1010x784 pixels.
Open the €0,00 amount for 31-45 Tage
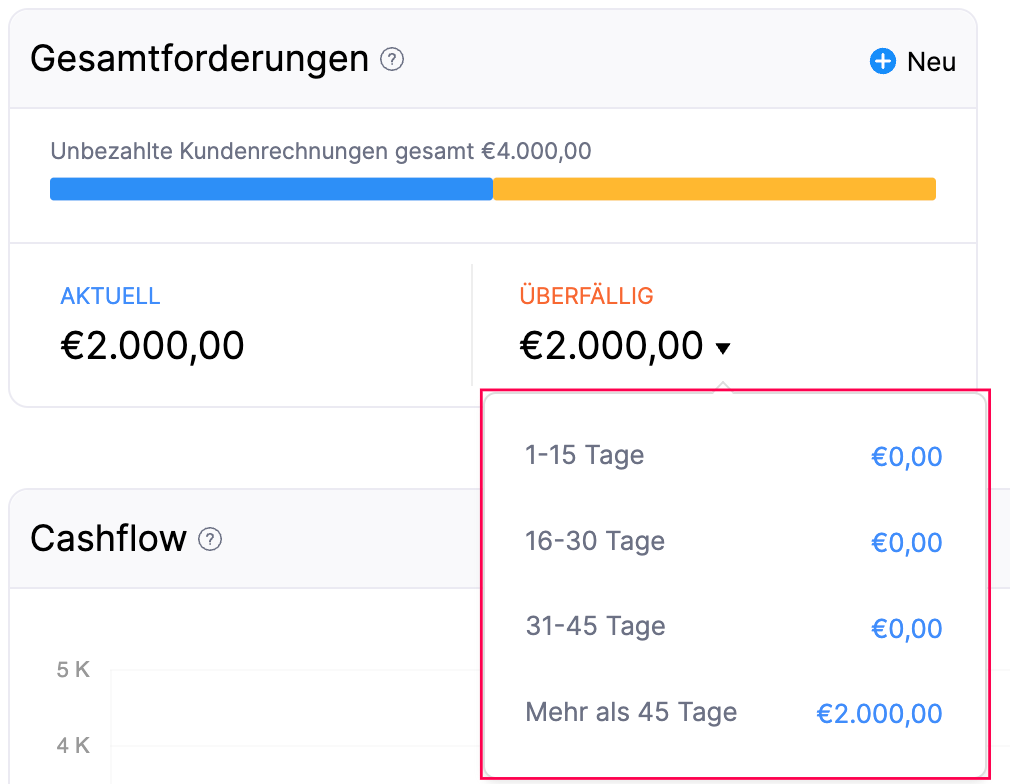tap(906, 628)
